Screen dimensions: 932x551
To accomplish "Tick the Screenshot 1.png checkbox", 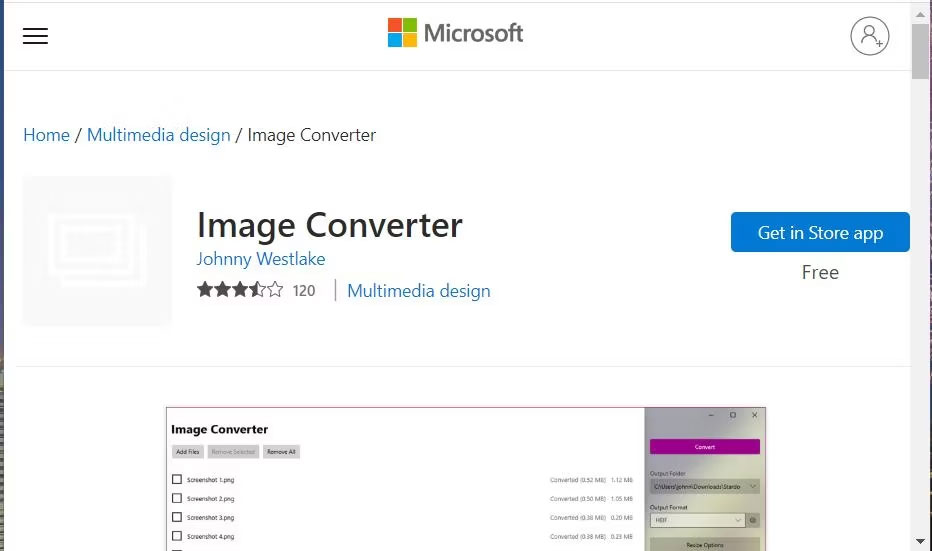I will tap(177, 480).
